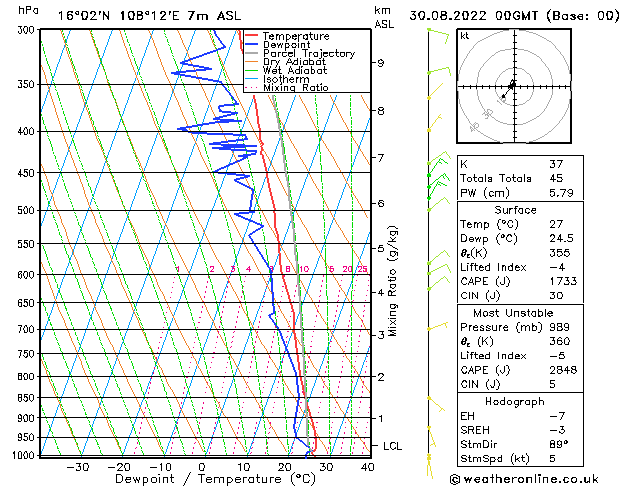This screenshot has width=629, height=486.
Task: Click the 'Temperature' legend entry
Action: tap(296, 36)
